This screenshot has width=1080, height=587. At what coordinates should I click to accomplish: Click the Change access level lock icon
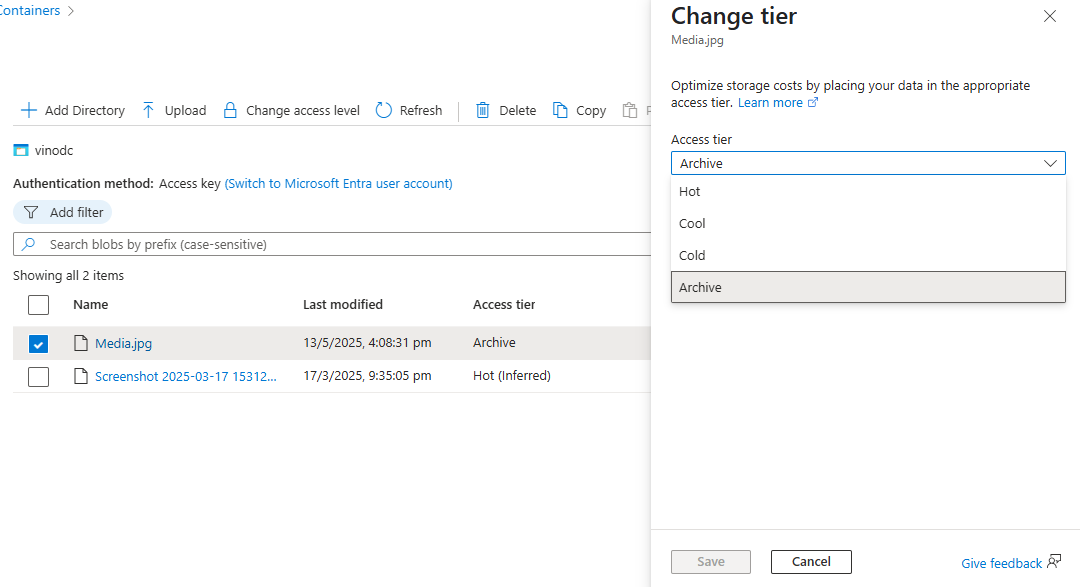230,110
